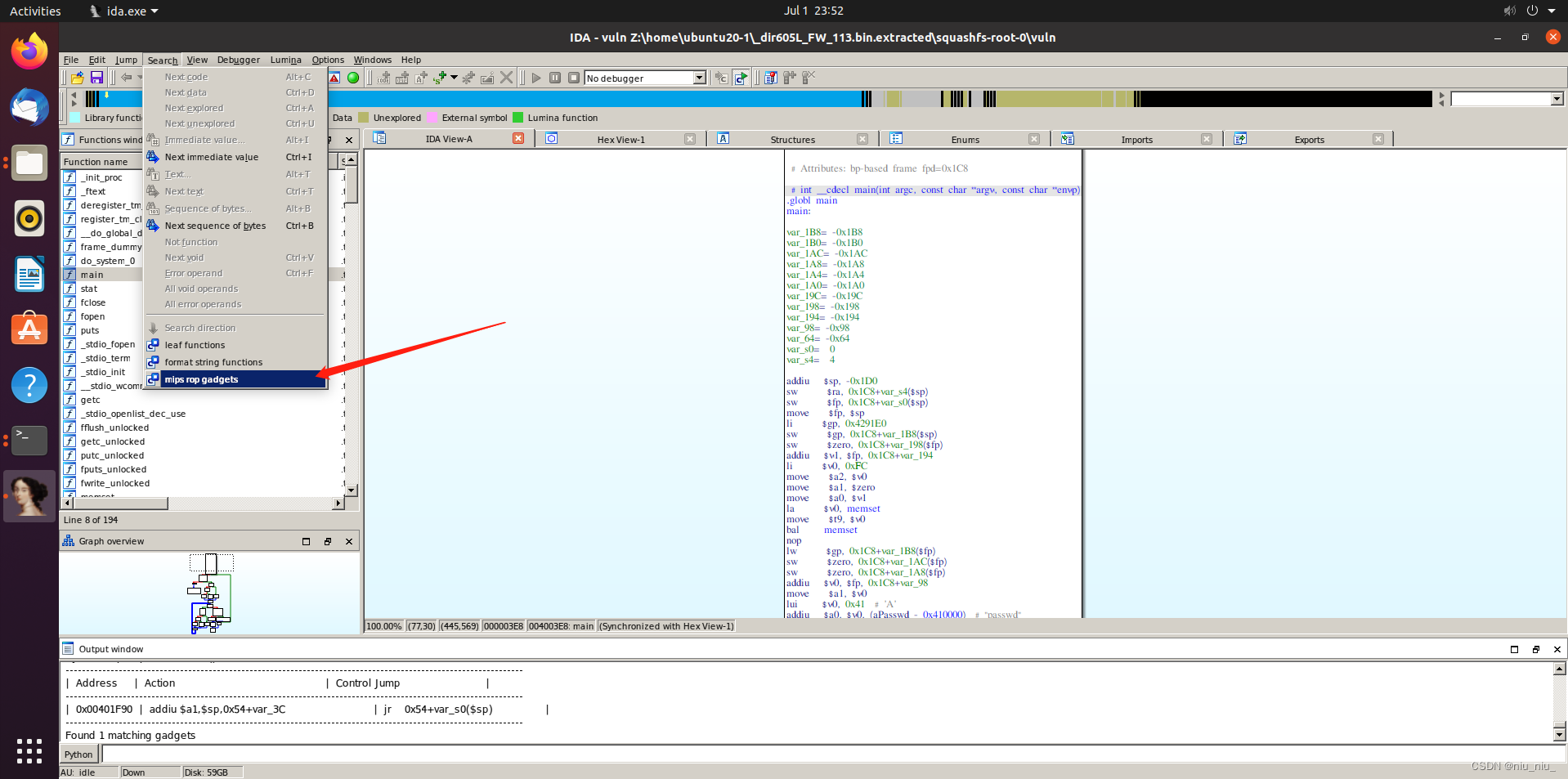Choose 'Next immediate value' menu entry
The width and height of the screenshot is (1568, 779).
pos(235,157)
